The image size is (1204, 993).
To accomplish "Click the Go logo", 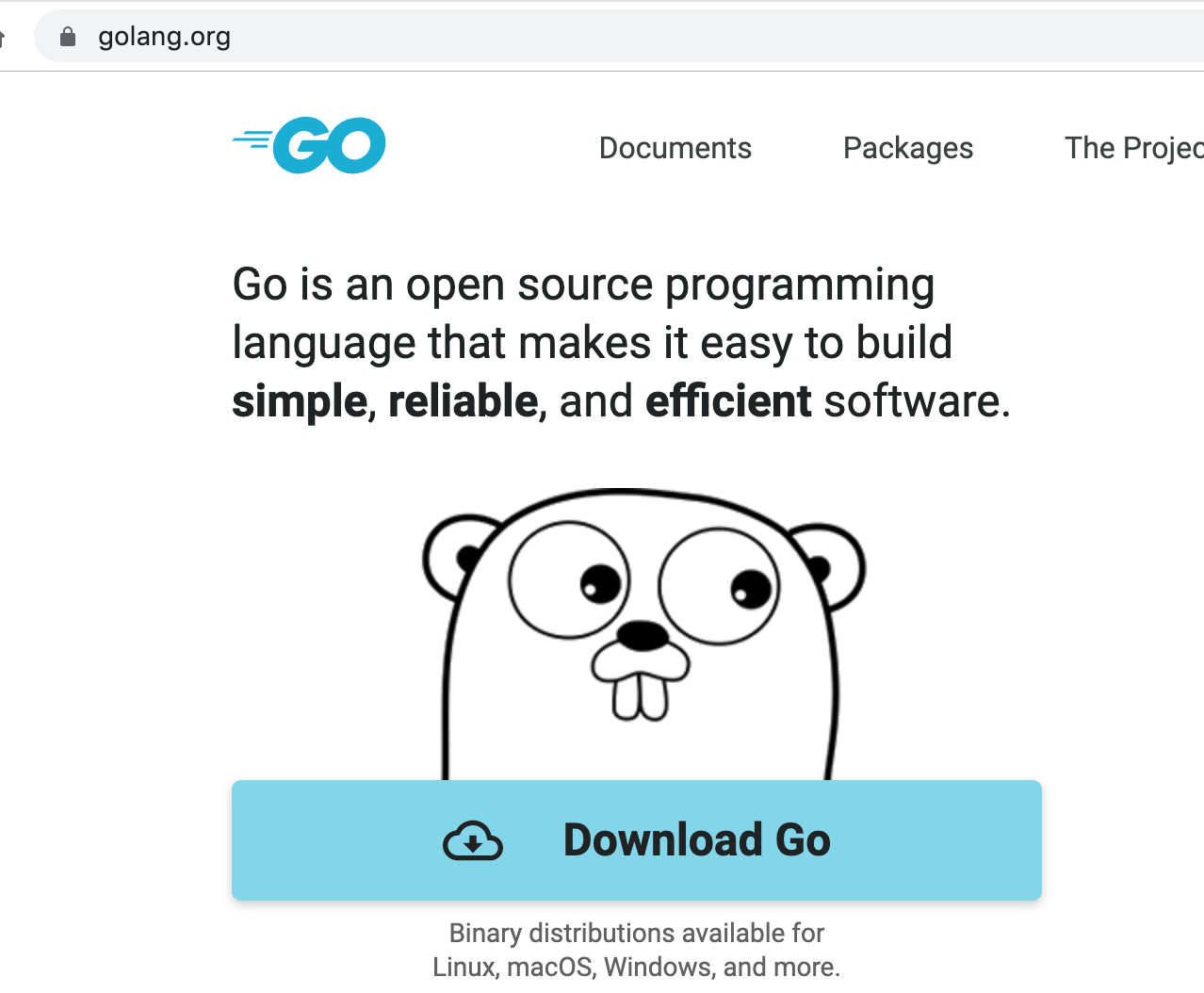I will coord(308,145).
